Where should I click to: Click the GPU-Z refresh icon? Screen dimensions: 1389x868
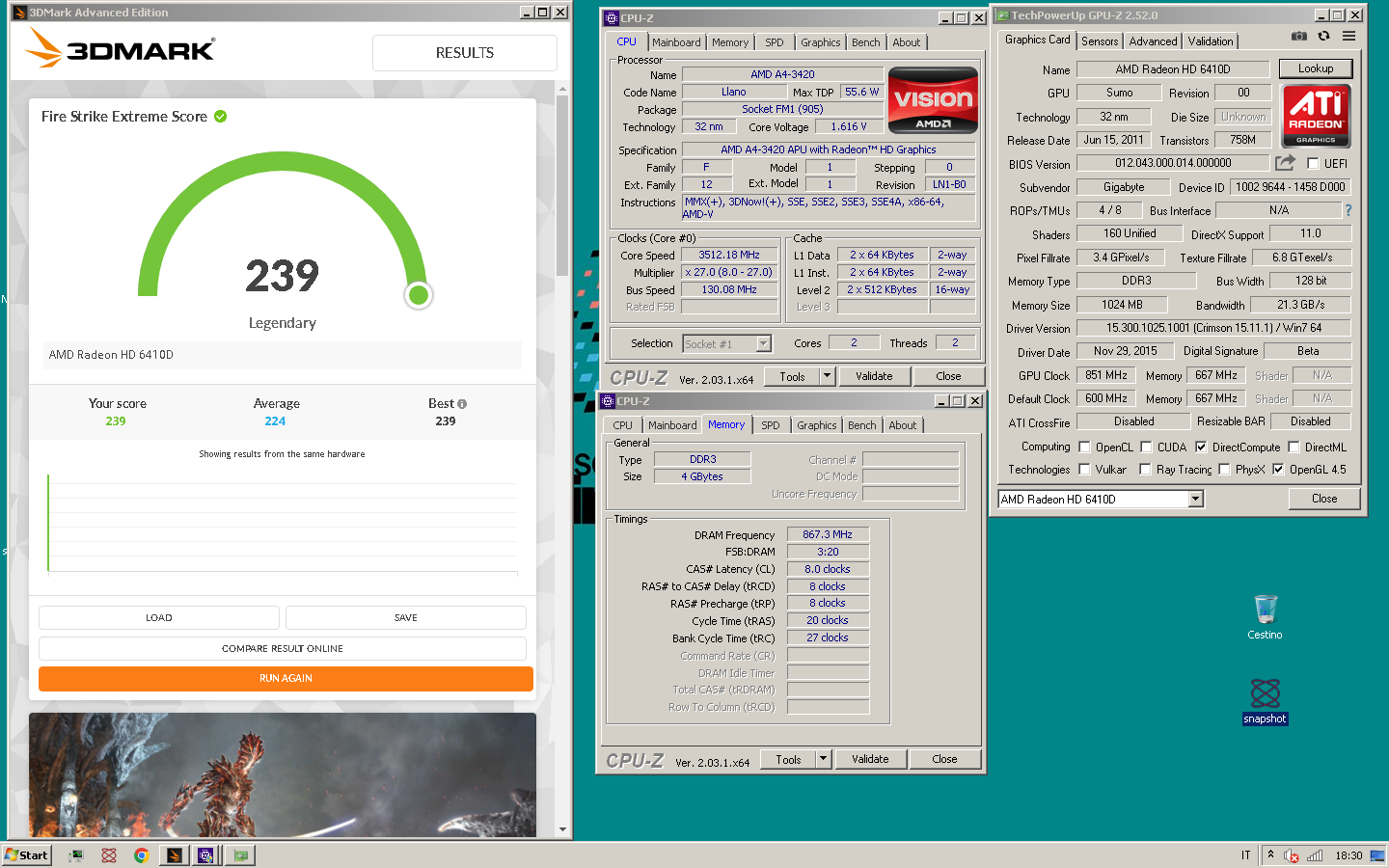(x=1323, y=36)
